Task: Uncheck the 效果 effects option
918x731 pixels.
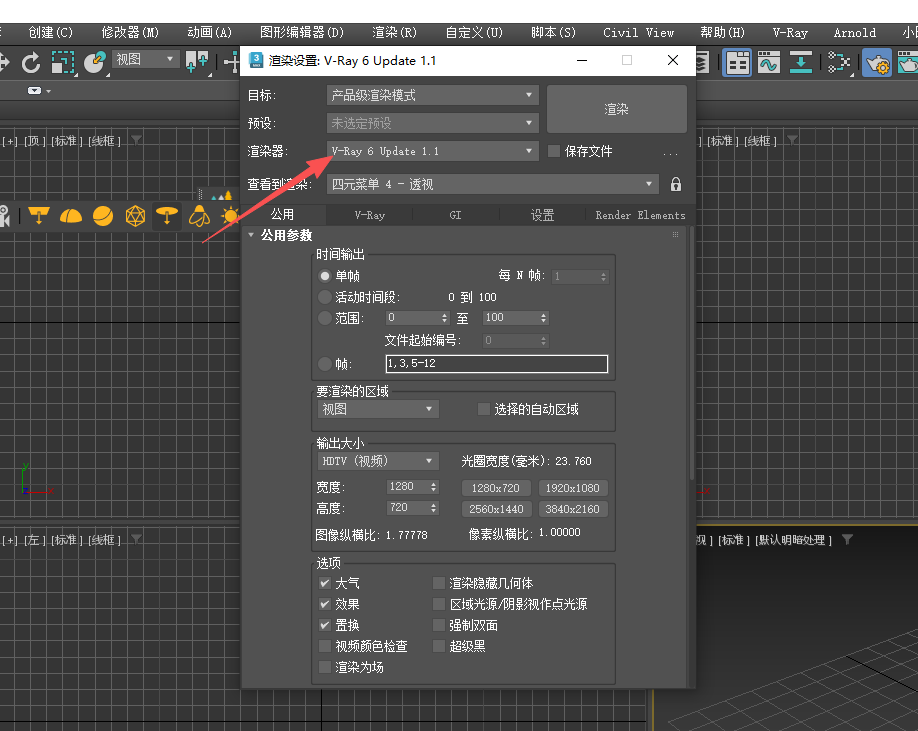Action: pos(324,604)
